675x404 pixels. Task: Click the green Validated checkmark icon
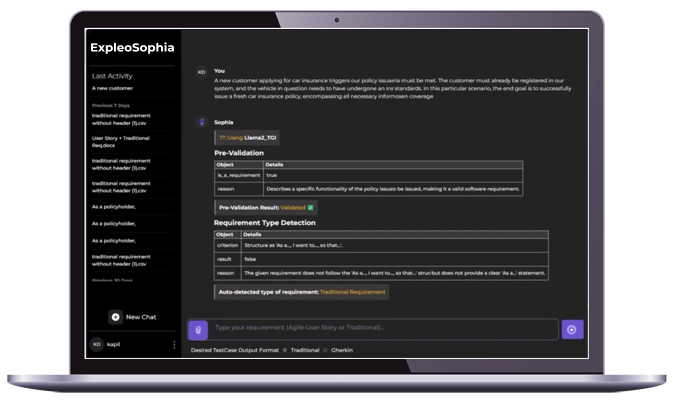point(310,208)
